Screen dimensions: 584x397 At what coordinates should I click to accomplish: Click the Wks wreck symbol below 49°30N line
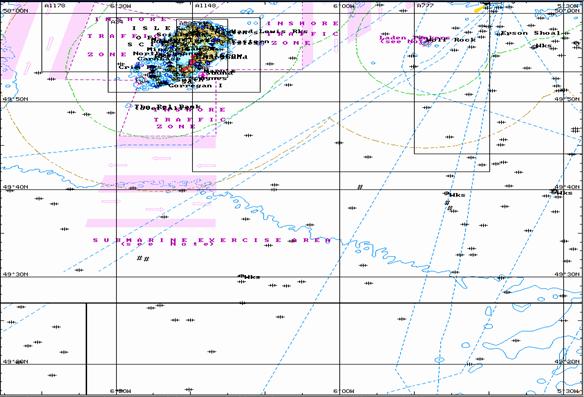(250, 277)
